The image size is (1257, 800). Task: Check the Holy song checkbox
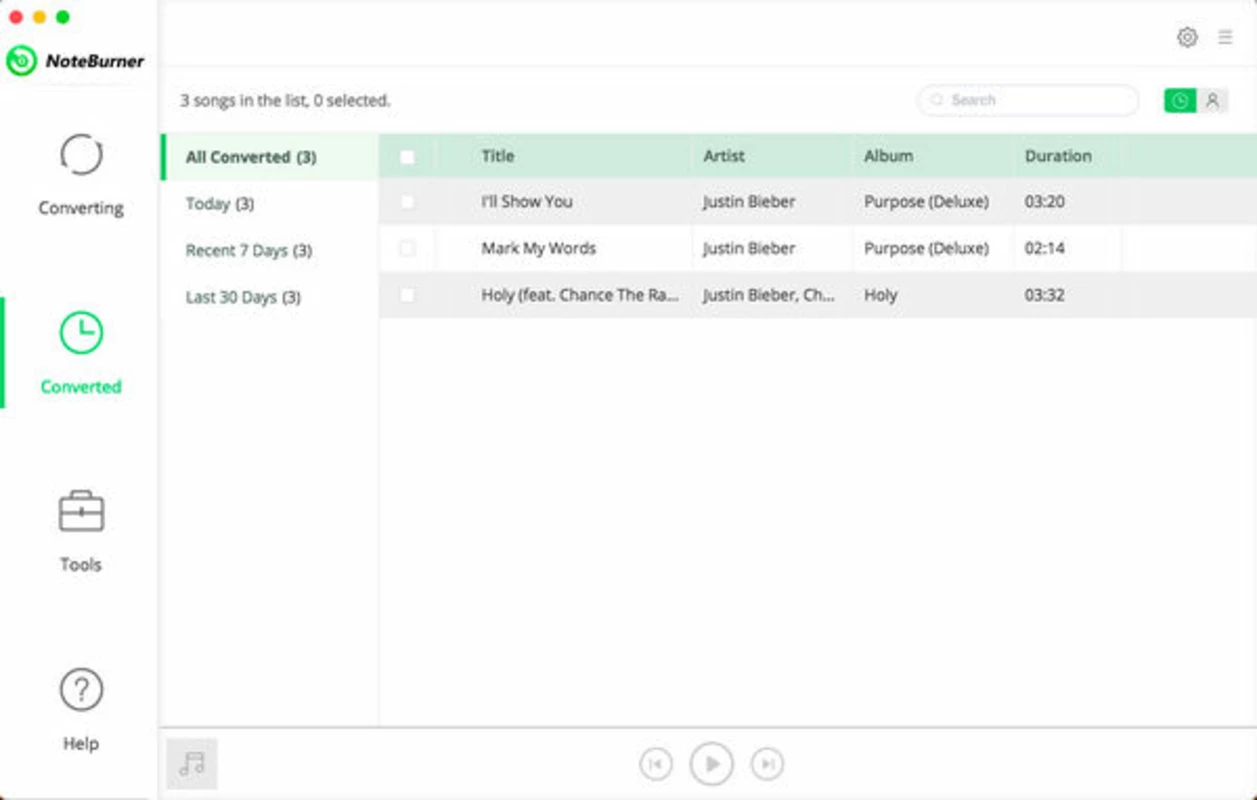(x=407, y=295)
